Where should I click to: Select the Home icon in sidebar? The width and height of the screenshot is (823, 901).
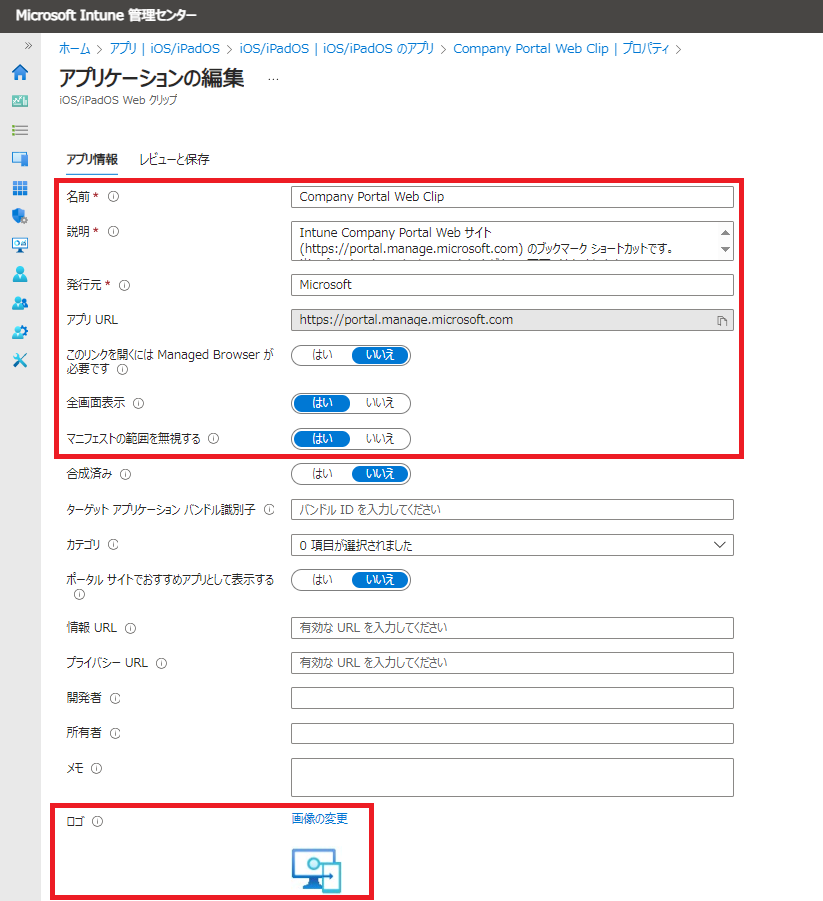click(x=19, y=73)
